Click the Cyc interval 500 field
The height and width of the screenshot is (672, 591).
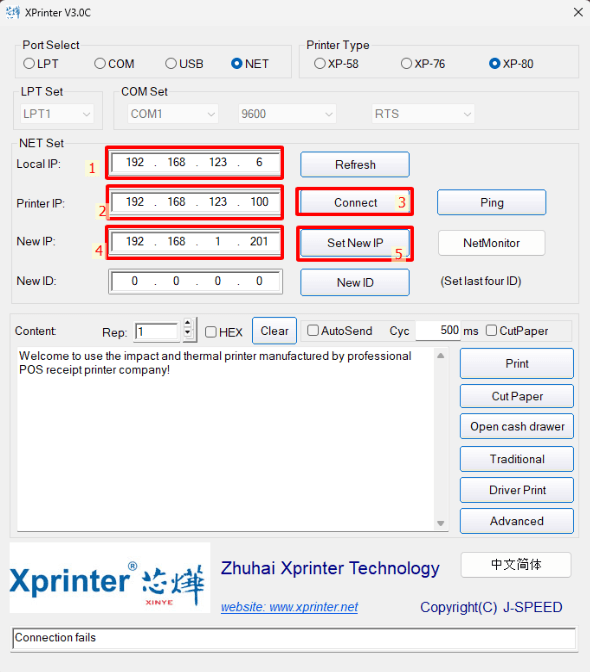coord(438,330)
